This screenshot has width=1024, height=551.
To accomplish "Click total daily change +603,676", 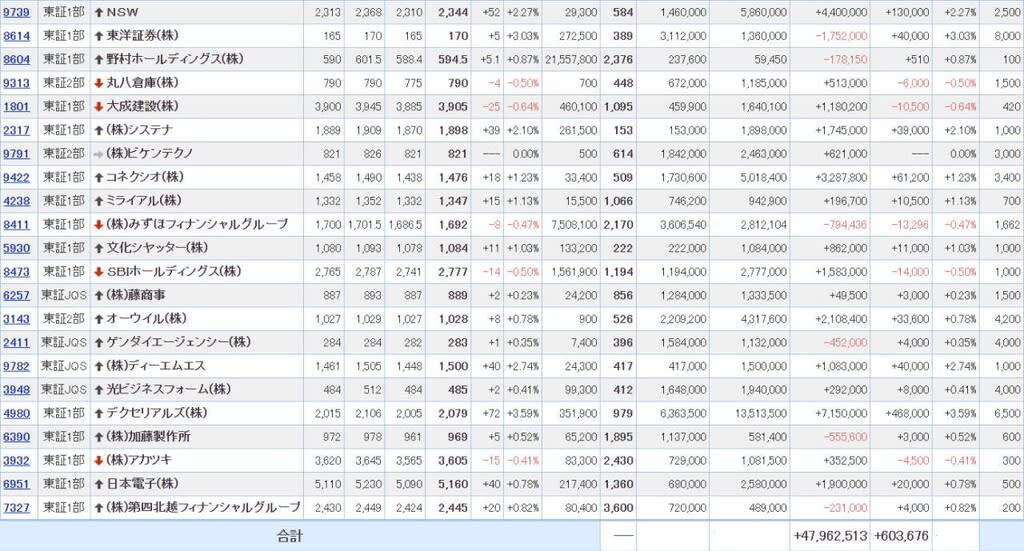I will click(901, 536).
